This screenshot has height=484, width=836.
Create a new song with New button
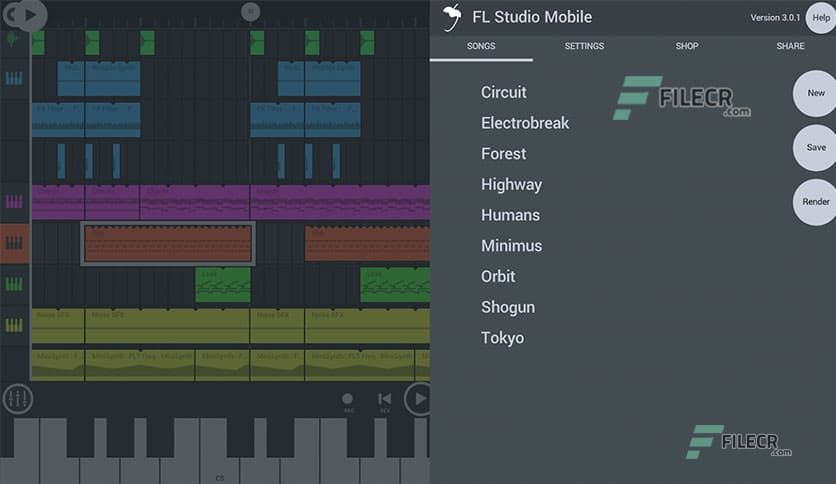[x=816, y=93]
